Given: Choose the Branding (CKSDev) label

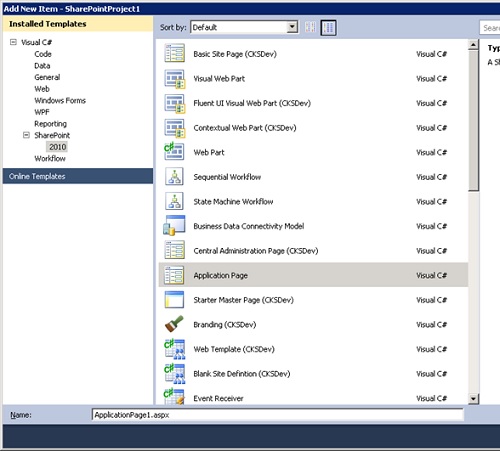Looking at the screenshot, I should (x=225, y=325).
